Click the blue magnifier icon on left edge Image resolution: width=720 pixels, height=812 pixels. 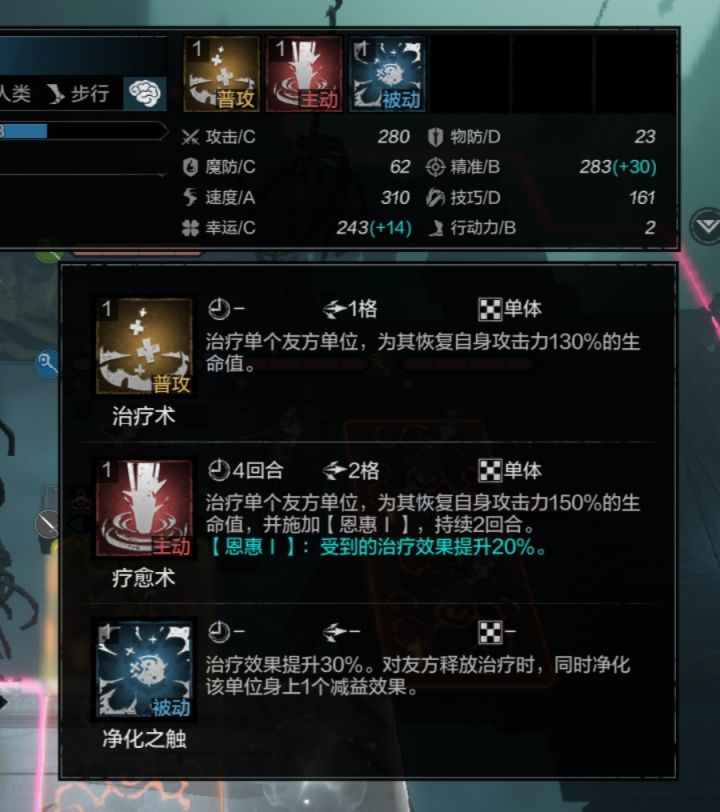pyautogui.click(x=47, y=363)
